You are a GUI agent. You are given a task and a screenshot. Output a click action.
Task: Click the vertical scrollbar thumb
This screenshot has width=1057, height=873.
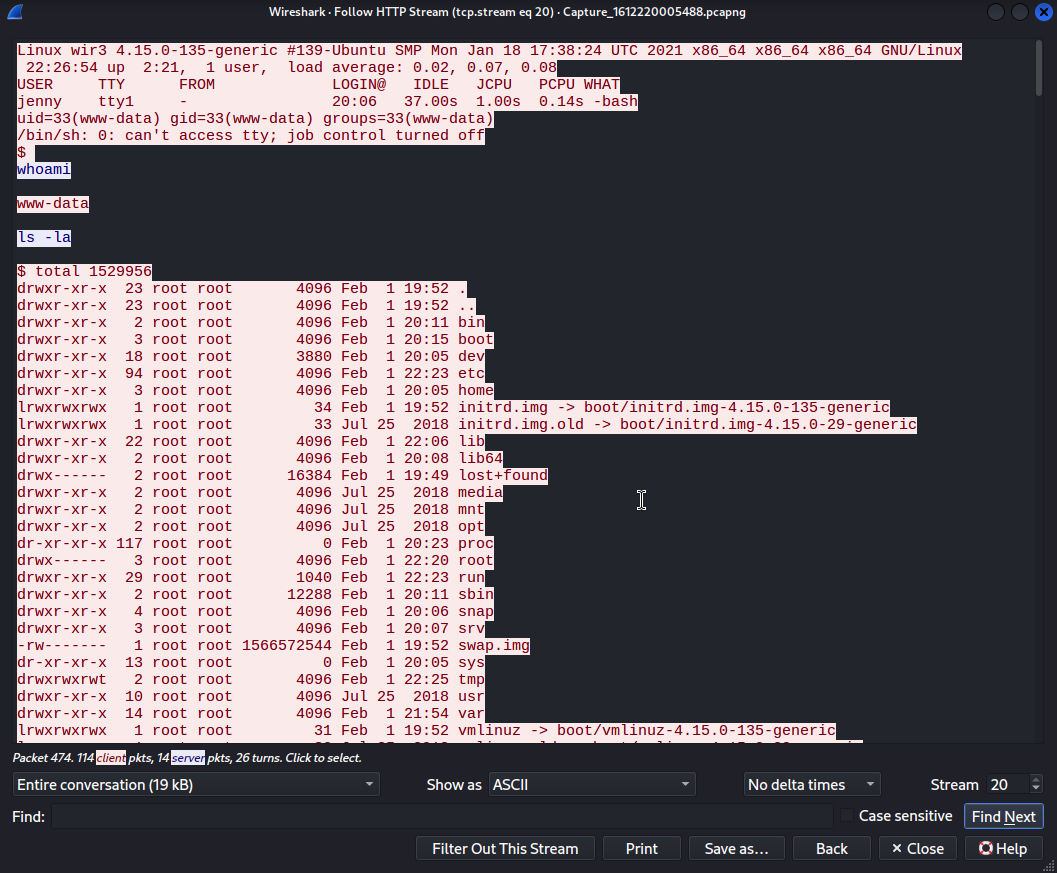pos(1038,67)
